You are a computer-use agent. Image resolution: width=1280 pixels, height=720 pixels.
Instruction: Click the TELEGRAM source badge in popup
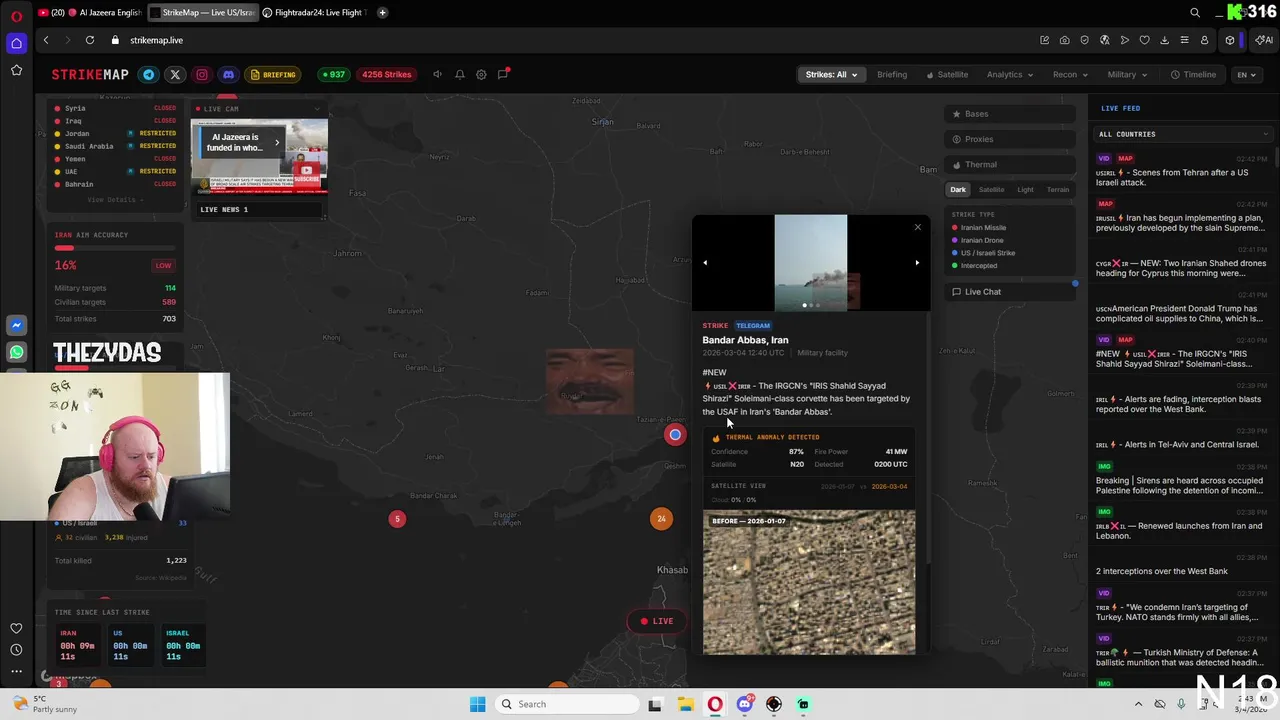753,326
